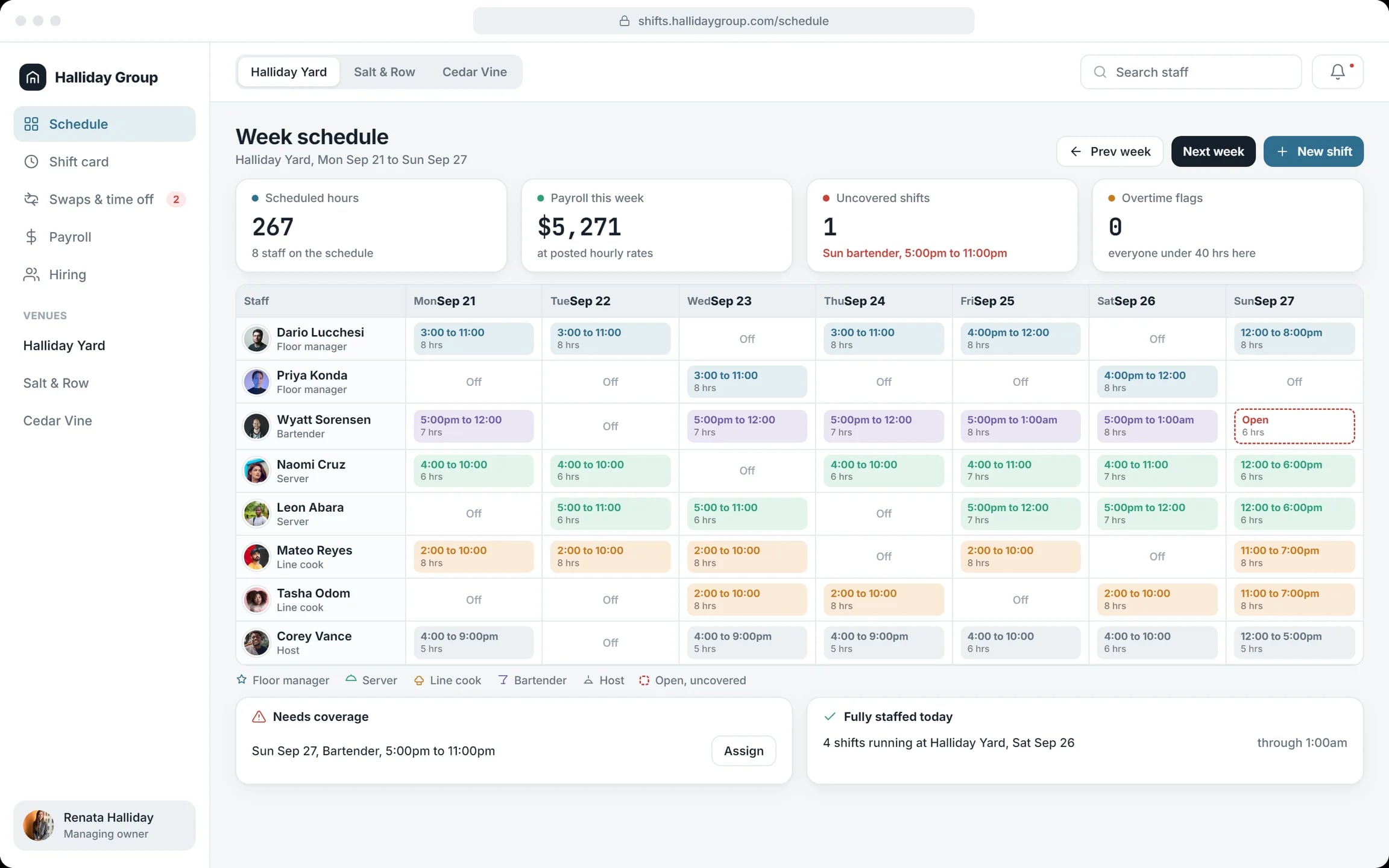Click Corey Vance's Monday 4:00 to 9:00pm shift
The image size is (1389, 868).
473,643
